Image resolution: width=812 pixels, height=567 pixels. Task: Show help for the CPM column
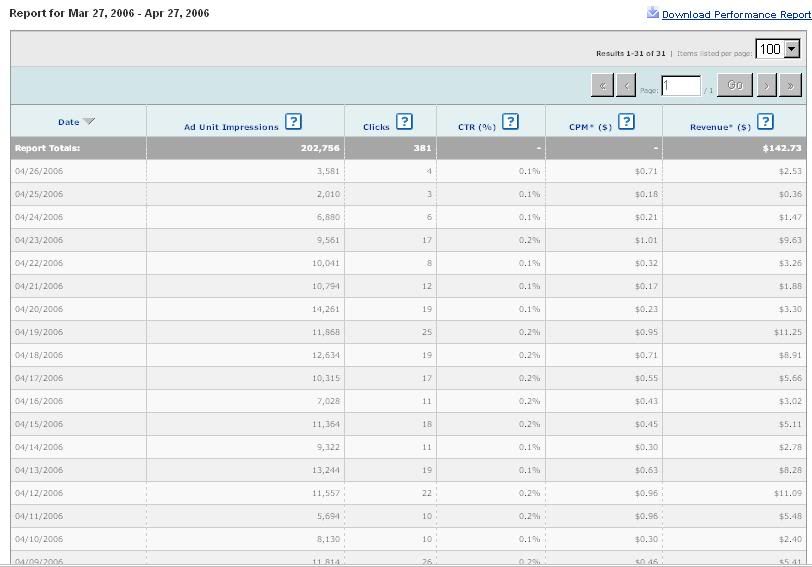[626, 122]
